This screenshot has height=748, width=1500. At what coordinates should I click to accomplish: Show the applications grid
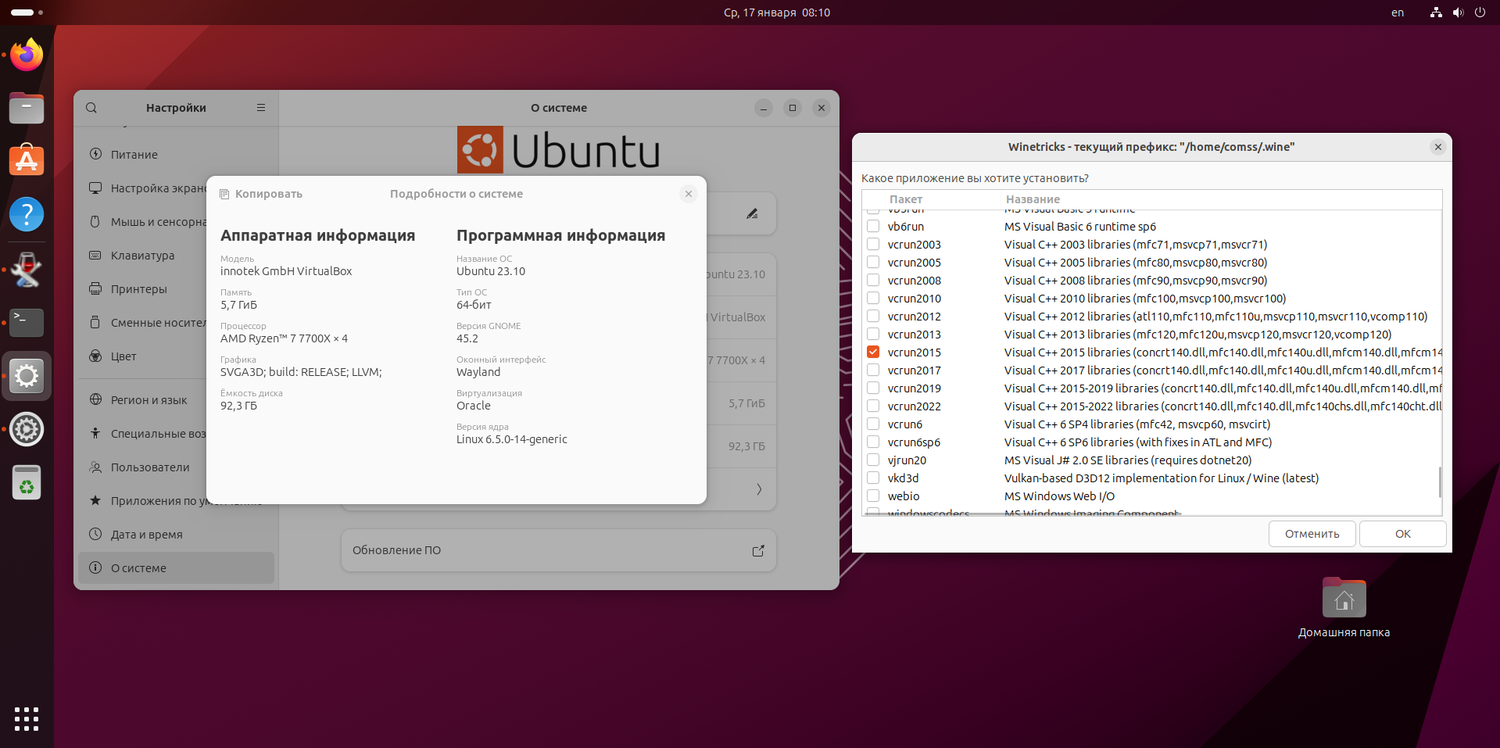27,718
